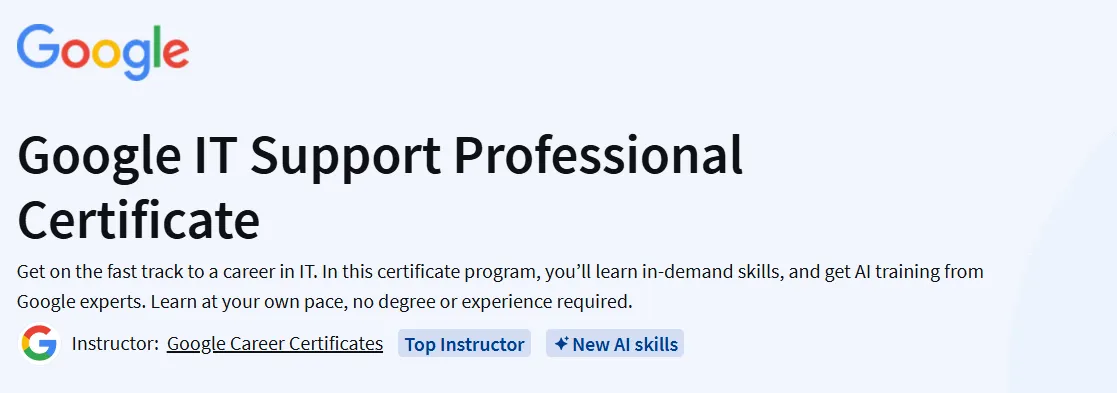This screenshot has height=393, width=1117.
Task: Click the multicolor Google logo at top
Action: pyautogui.click(x=103, y=51)
